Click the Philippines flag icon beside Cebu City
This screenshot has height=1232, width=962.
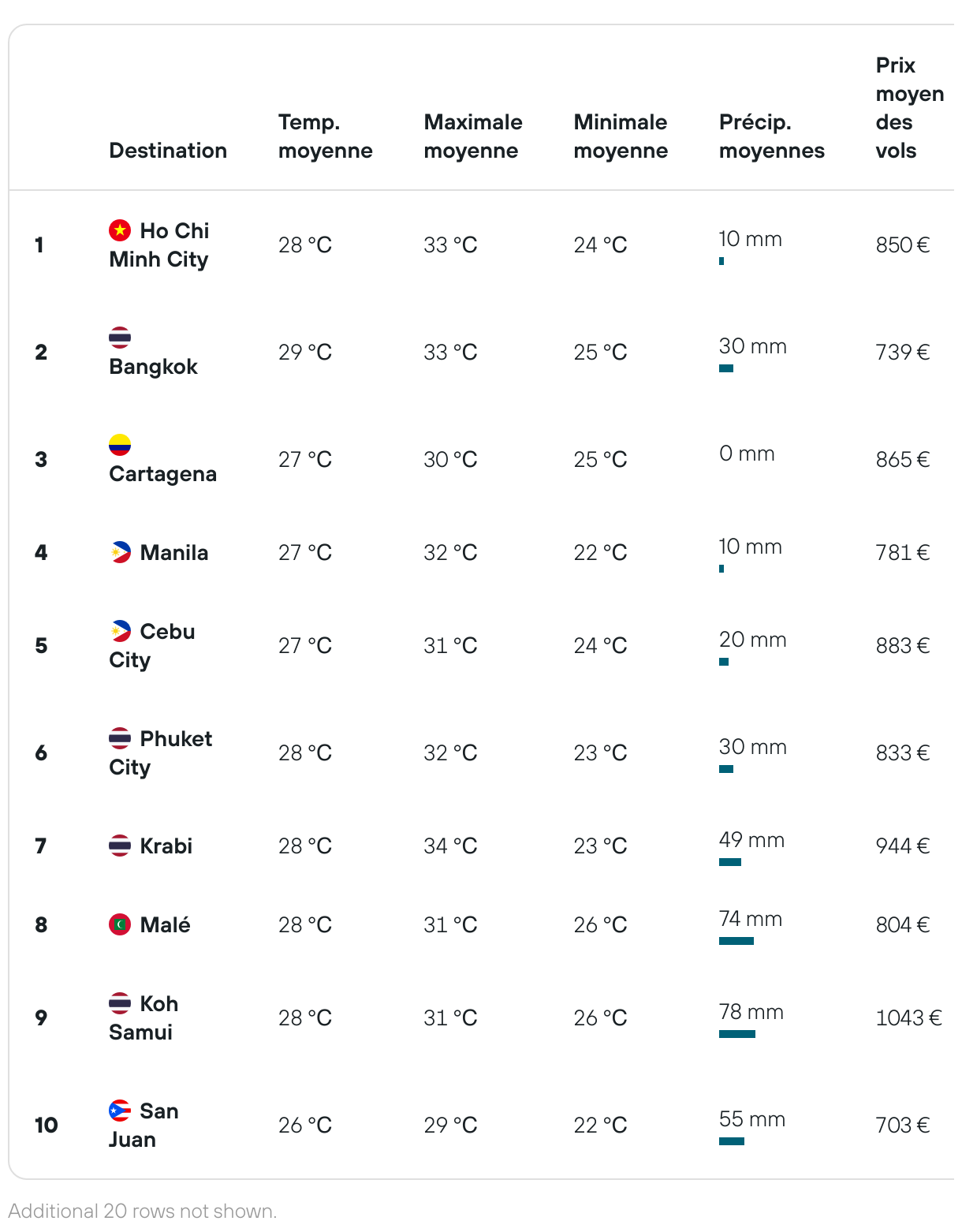point(120,631)
